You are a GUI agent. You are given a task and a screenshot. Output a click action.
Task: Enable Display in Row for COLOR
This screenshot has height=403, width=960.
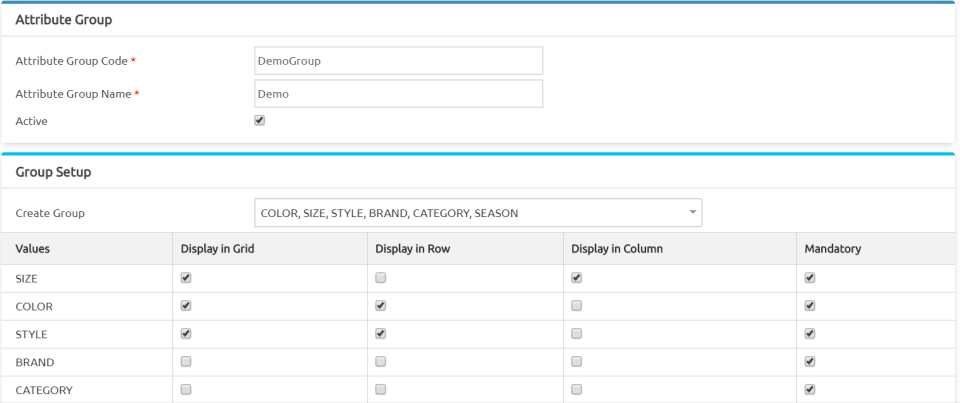tap(381, 306)
